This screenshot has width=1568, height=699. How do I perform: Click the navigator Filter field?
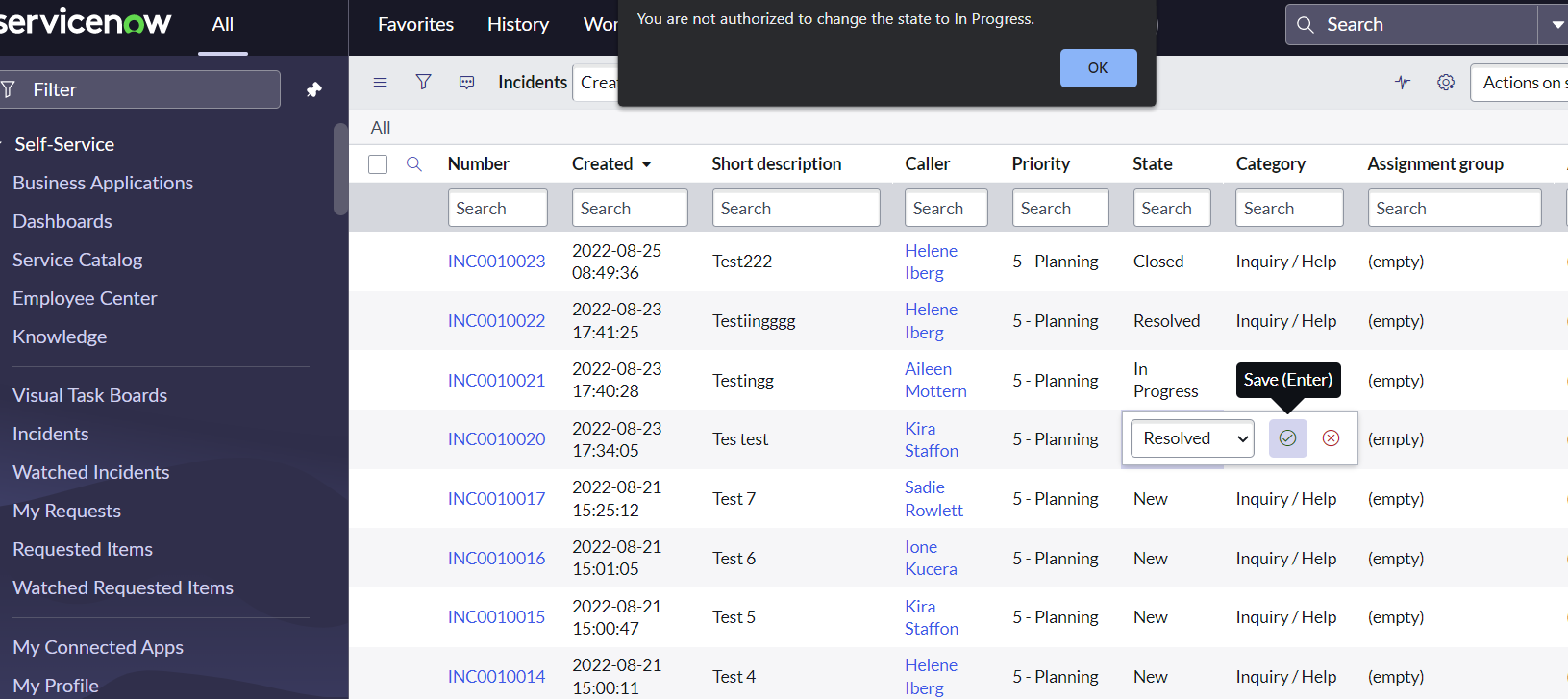tap(140, 89)
